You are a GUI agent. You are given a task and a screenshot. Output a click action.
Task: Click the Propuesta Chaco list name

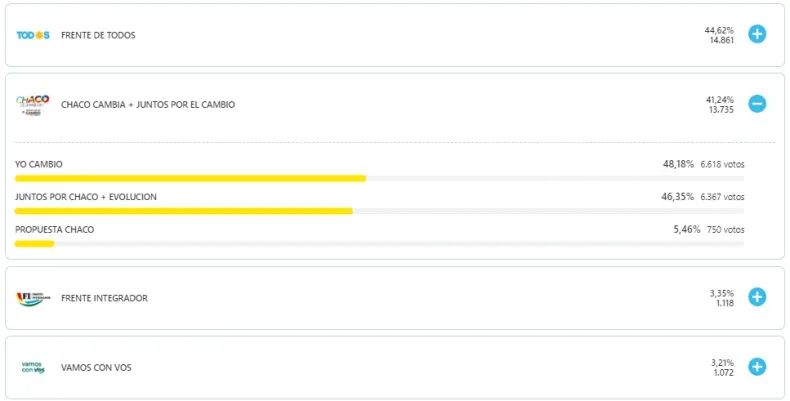55,230
